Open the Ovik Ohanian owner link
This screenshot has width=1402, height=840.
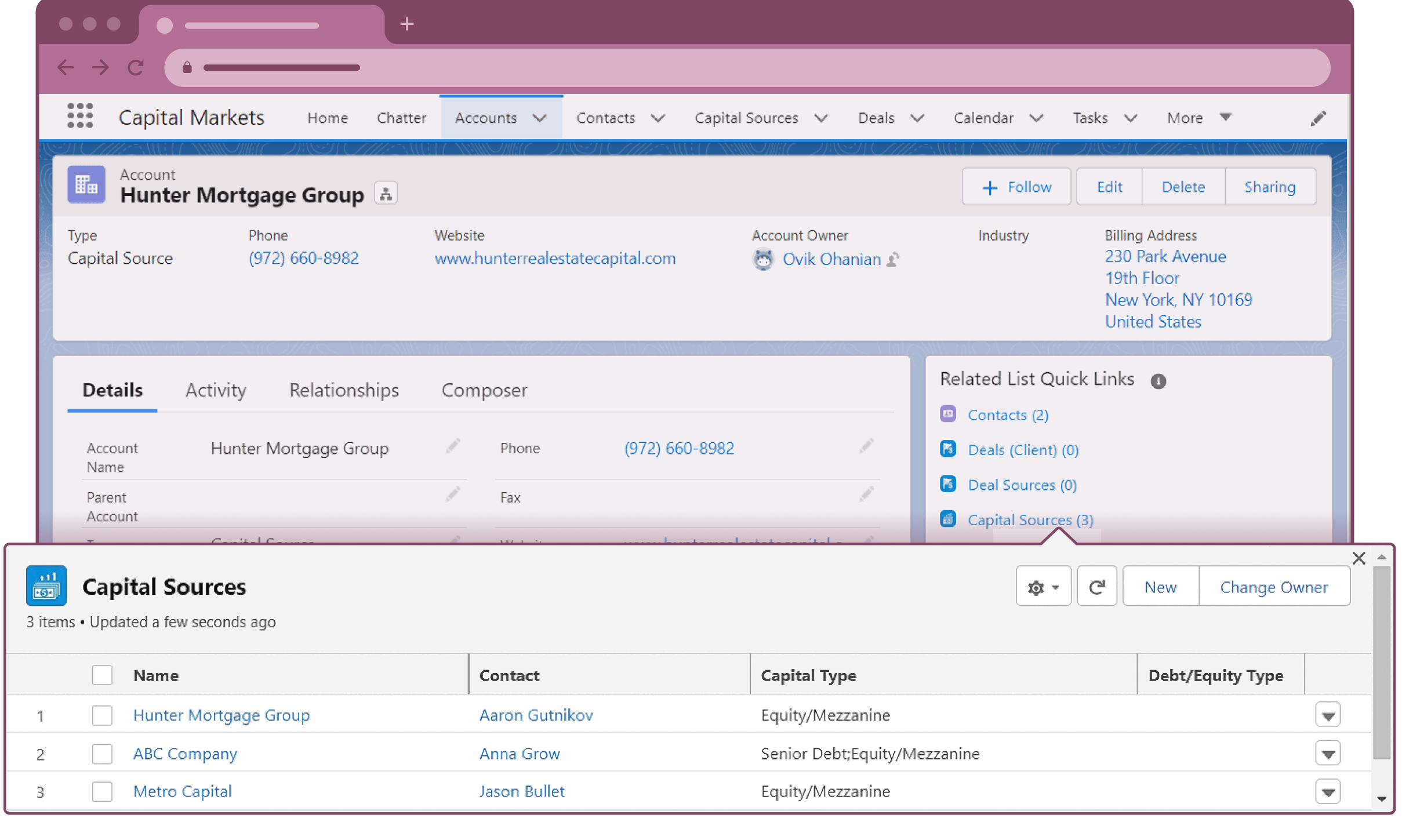[x=831, y=259]
